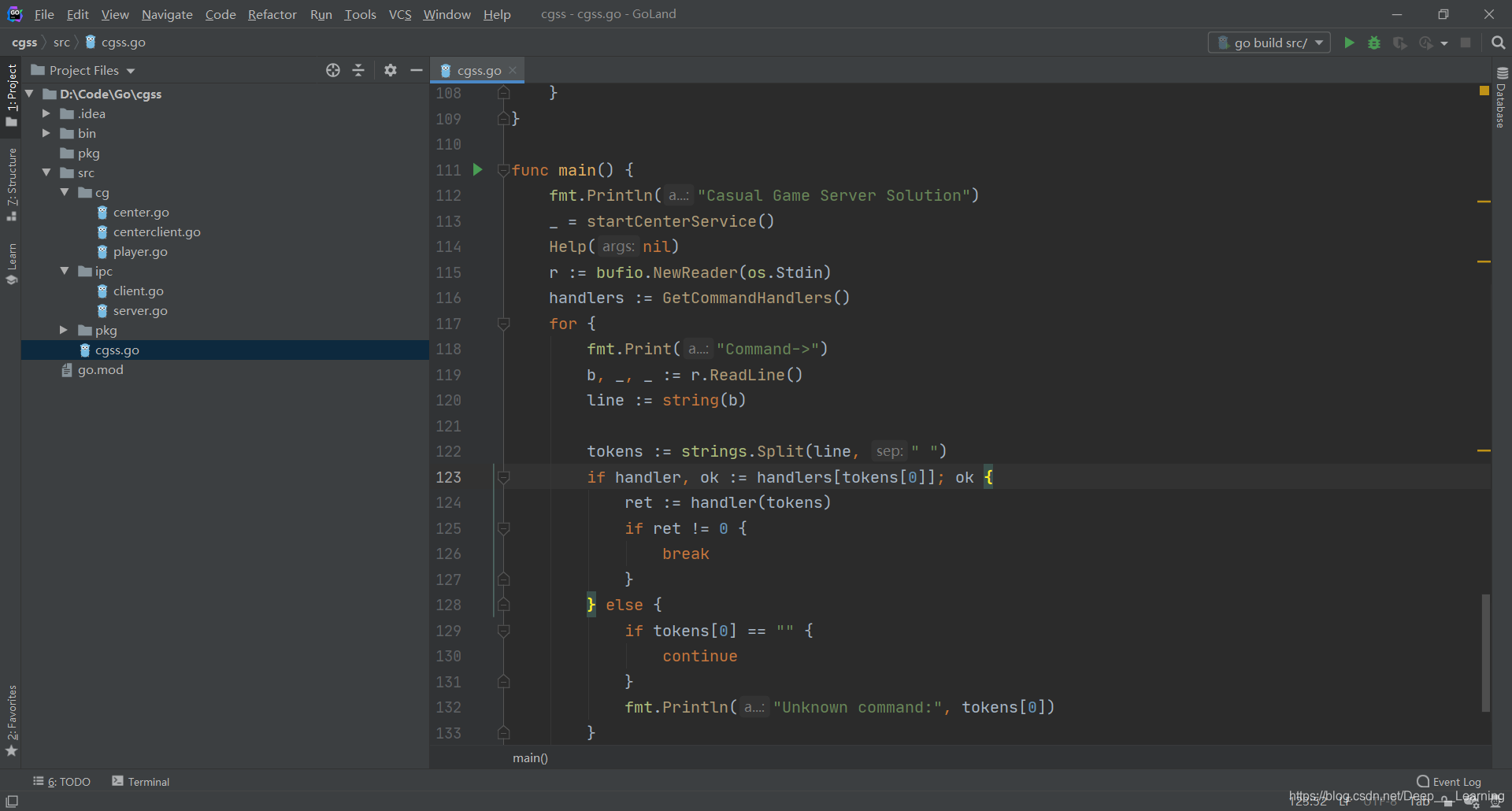
Task: Open the Structure side panel
Action: pos(11,185)
